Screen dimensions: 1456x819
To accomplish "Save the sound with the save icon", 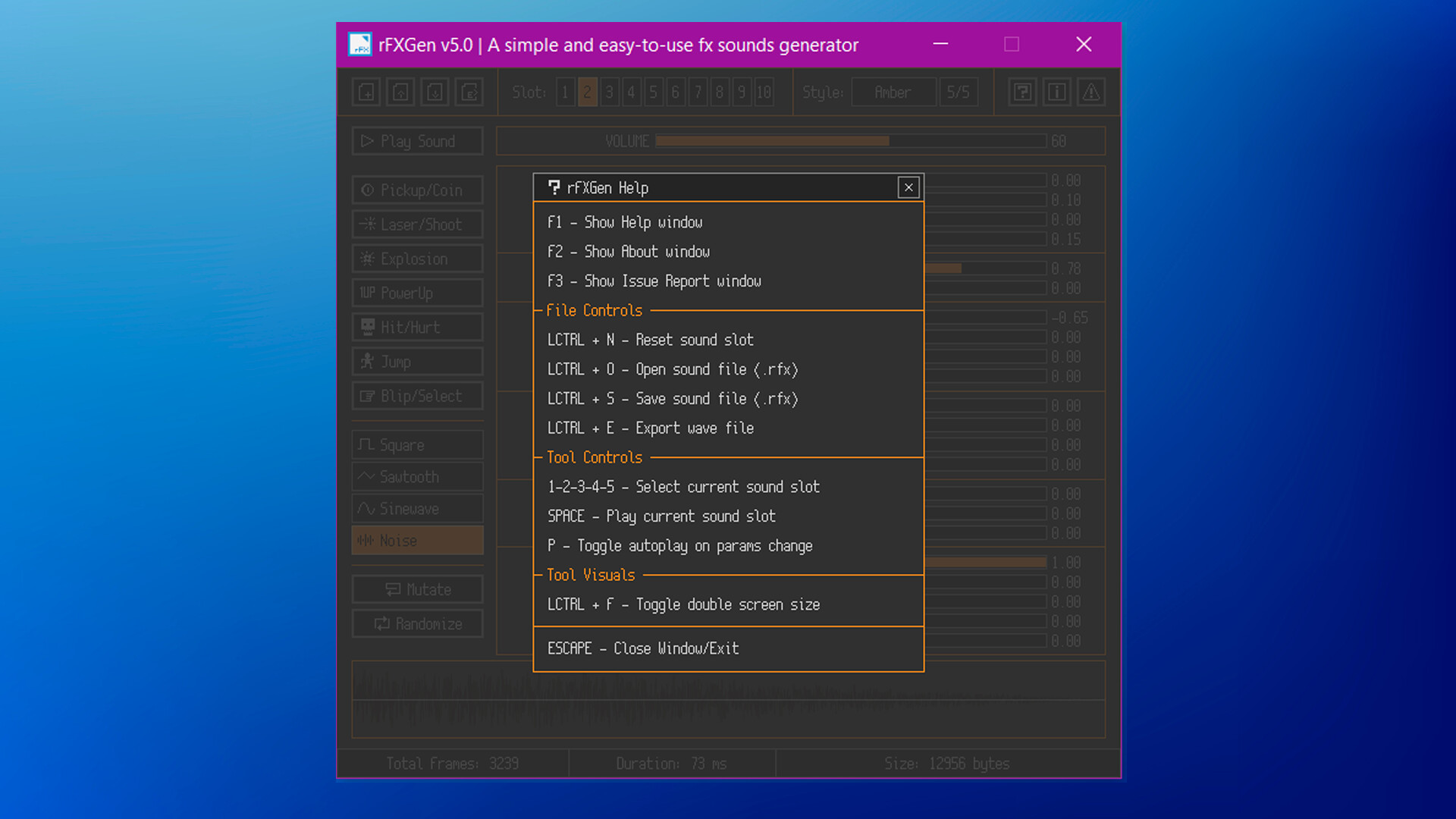I will tap(435, 92).
